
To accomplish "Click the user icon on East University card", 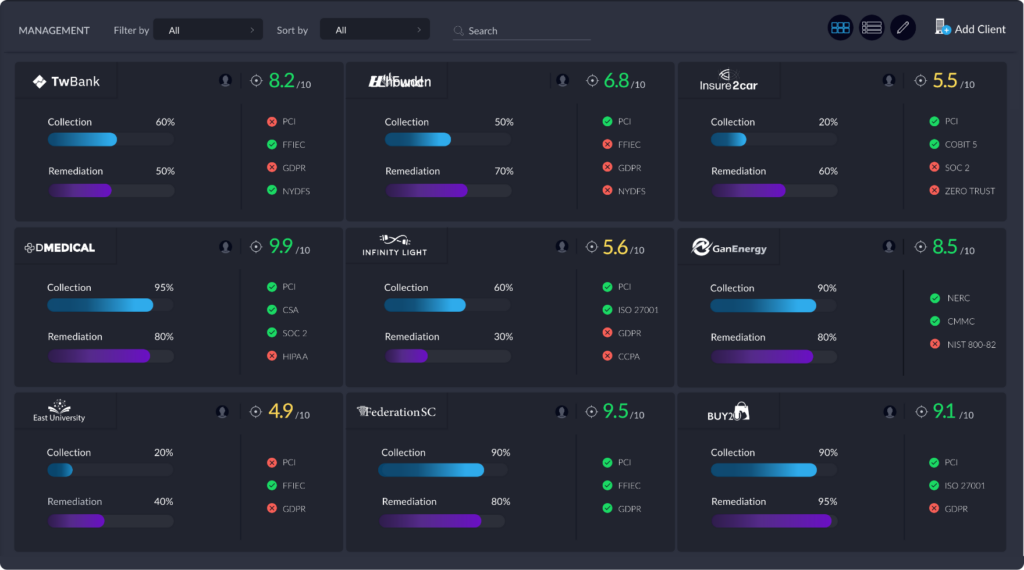I will point(222,411).
